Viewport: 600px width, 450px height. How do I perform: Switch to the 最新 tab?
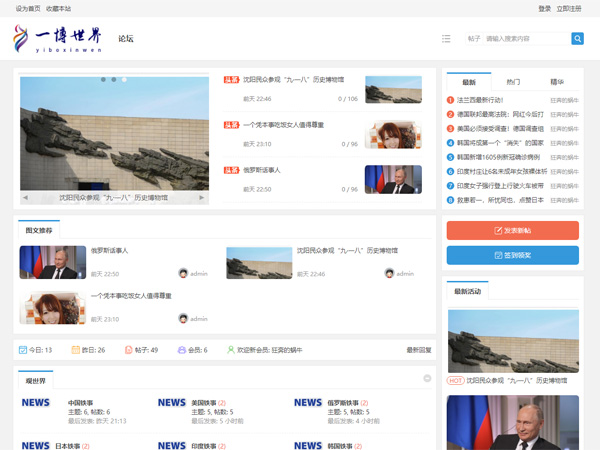point(469,82)
